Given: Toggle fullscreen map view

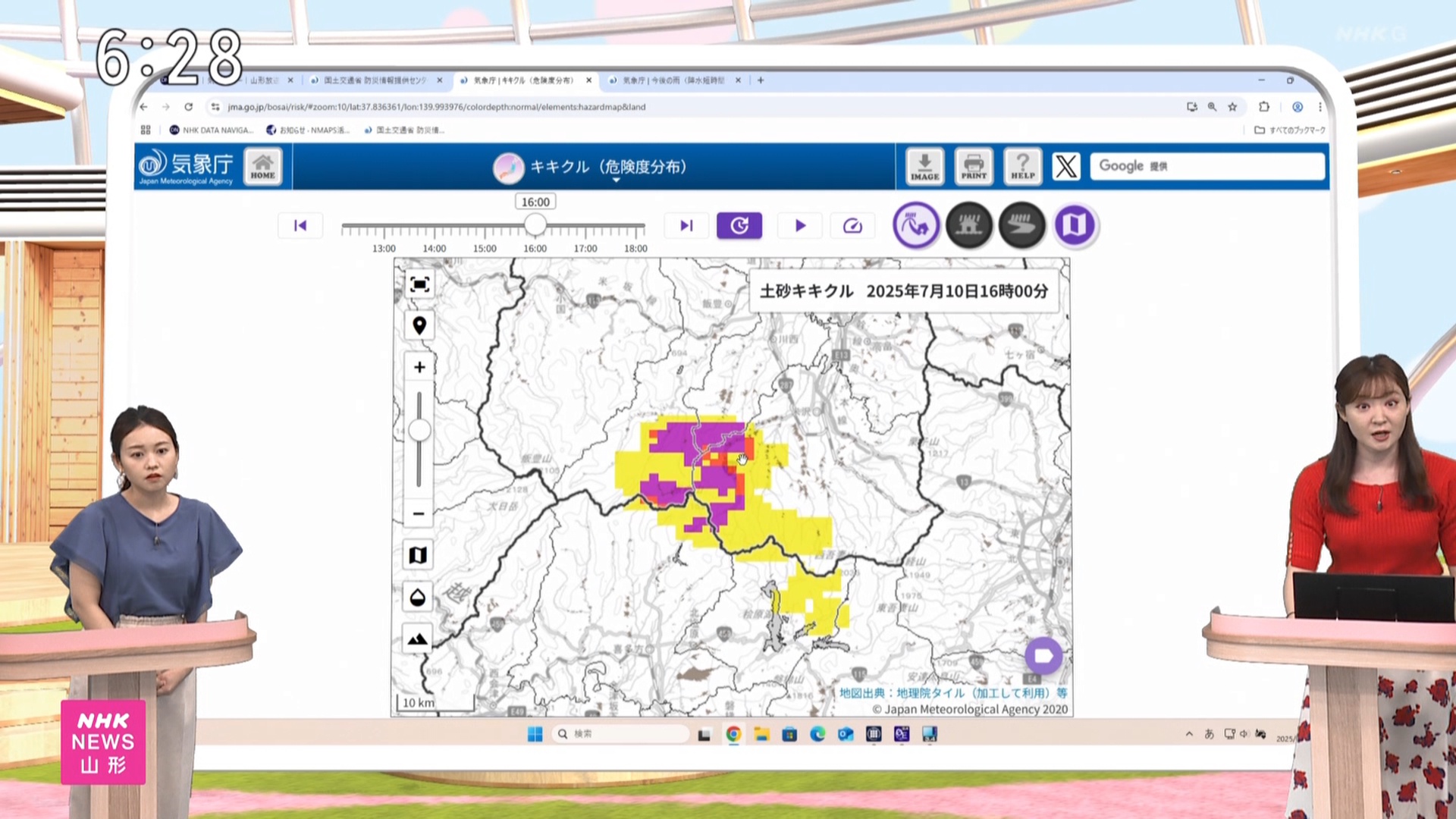Looking at the screenshot, I should (x=419, y=284).
